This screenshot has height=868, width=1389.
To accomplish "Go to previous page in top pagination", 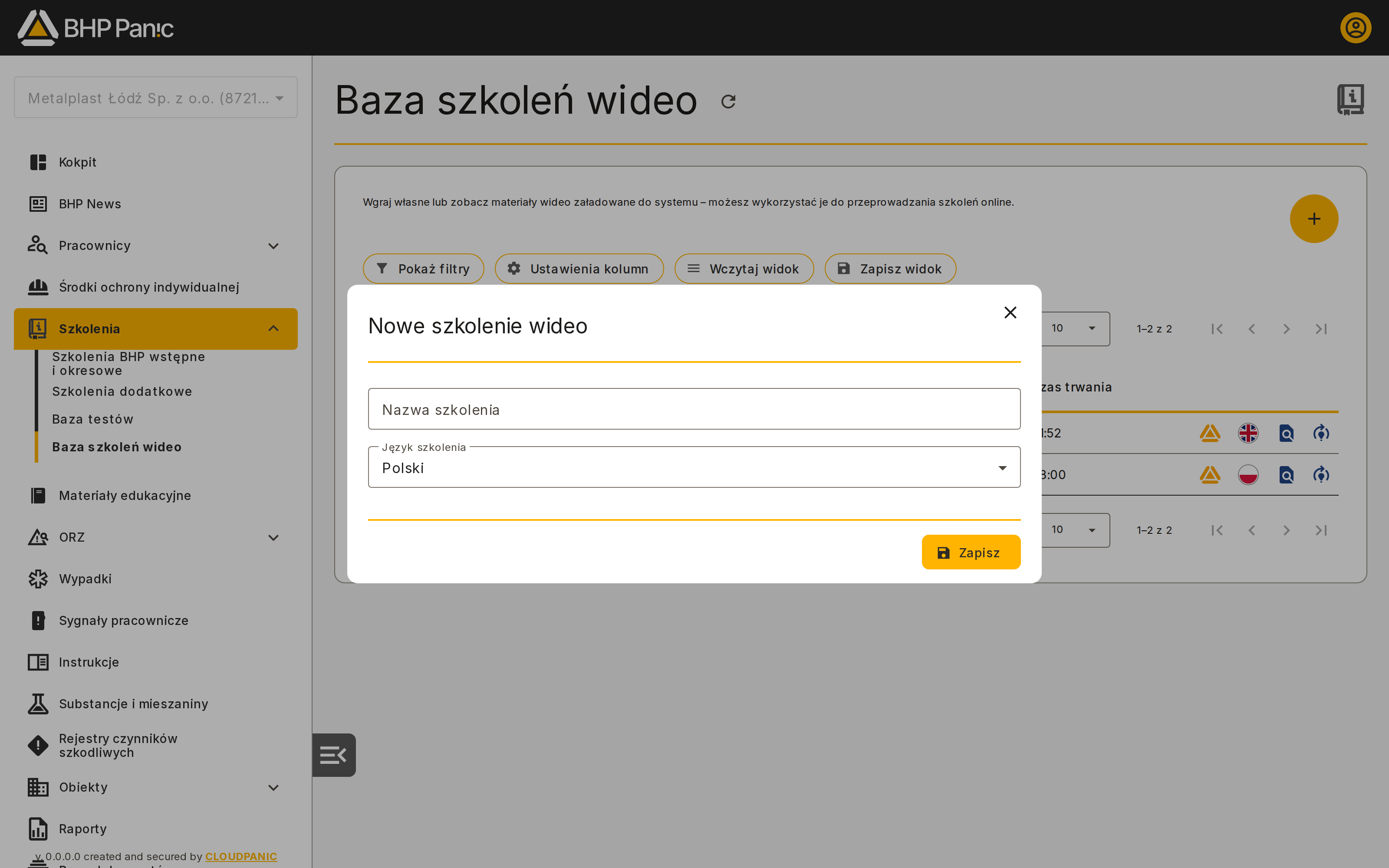I will (x=1252, y=329).
